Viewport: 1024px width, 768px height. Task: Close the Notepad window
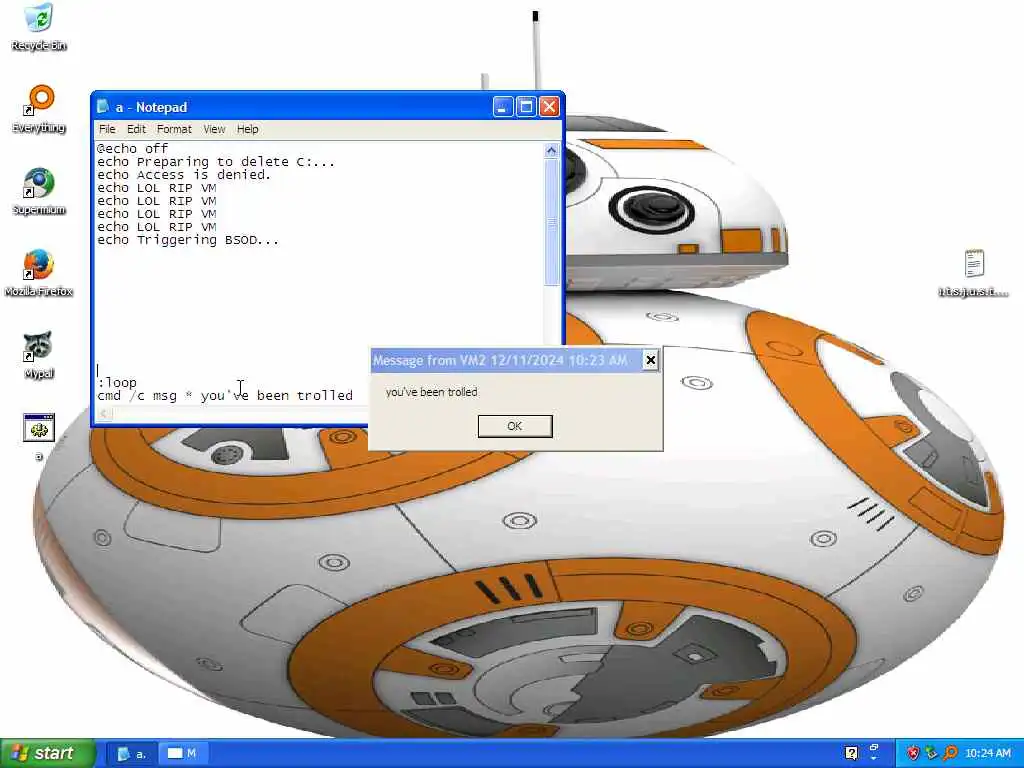tap(549, 106)
